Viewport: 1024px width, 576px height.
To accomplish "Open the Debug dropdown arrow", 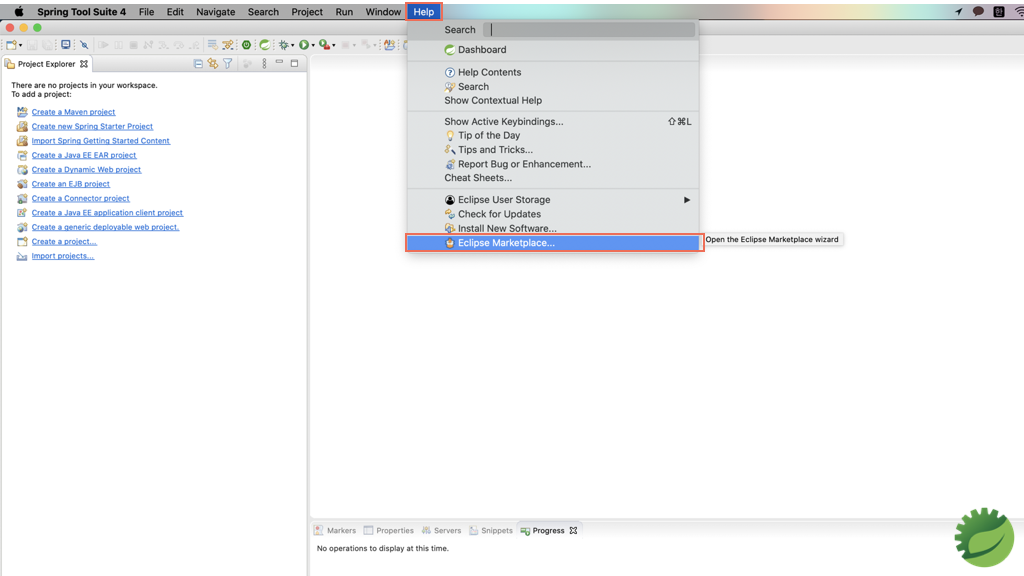I will point(293,45).
